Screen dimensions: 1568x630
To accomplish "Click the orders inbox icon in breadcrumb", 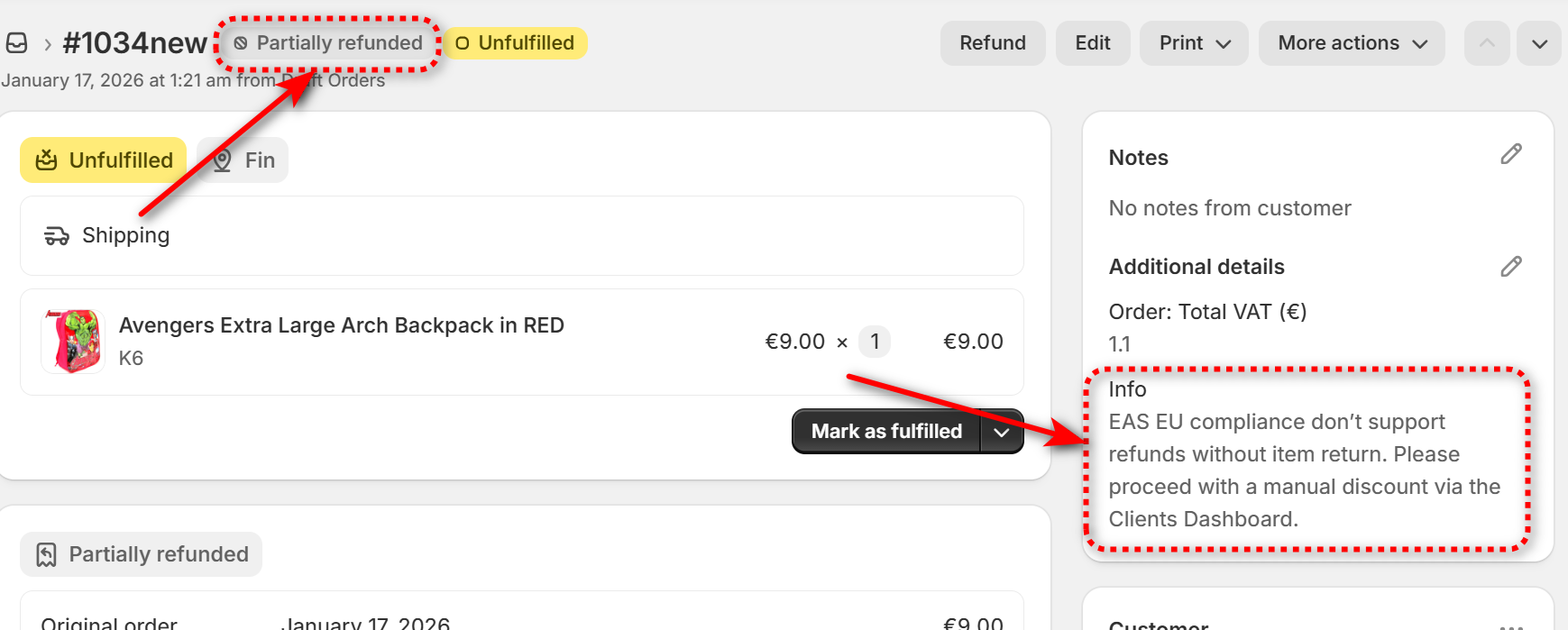I will point(16,43).
